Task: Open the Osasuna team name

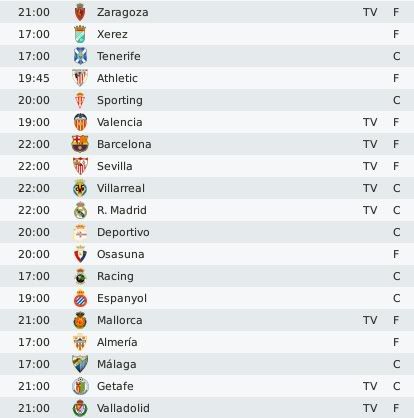Action: tap(121, 254)
